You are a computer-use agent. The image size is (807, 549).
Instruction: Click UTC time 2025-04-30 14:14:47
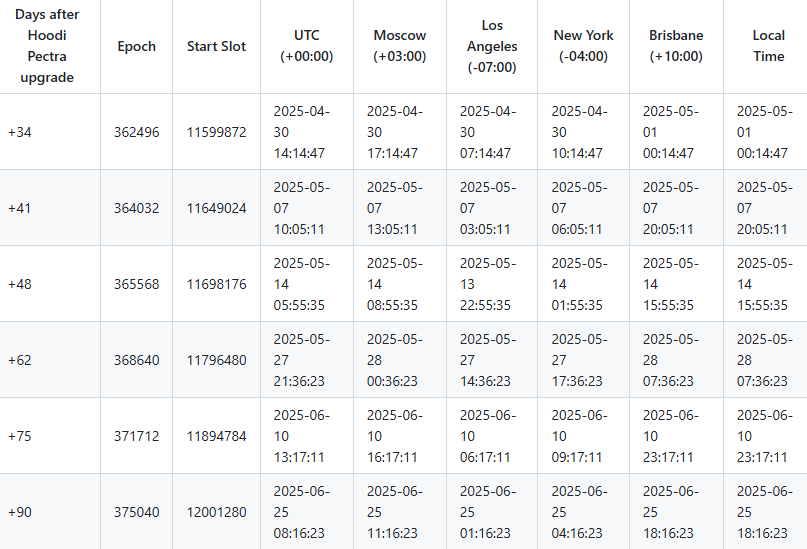pyautogui.click(x=303, y=132)
